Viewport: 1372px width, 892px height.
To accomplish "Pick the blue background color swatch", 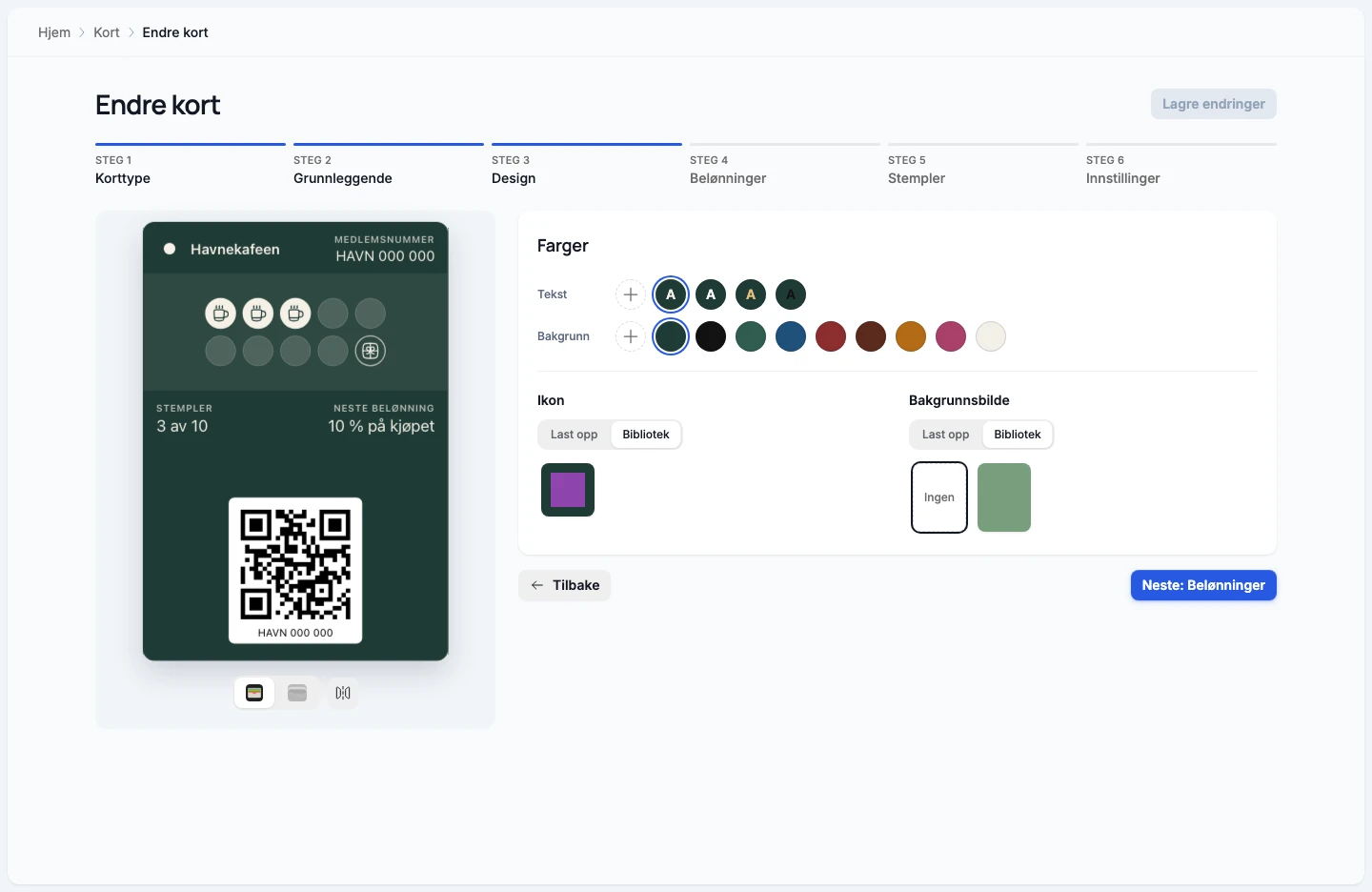I will tap(791, 336).
